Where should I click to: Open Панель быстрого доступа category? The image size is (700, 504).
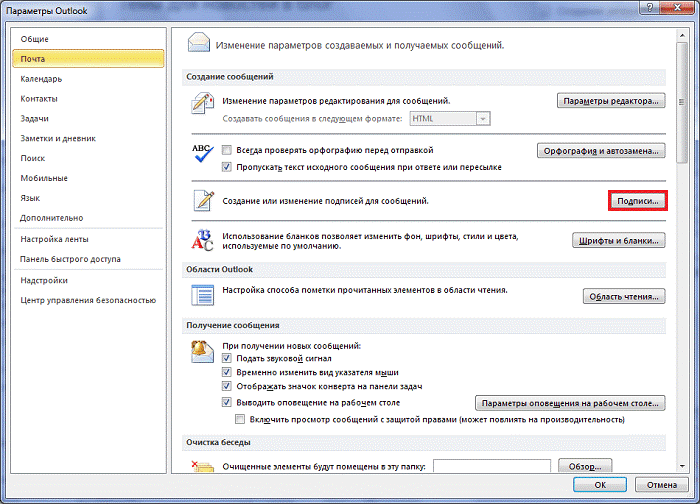(x=88, y=259)
